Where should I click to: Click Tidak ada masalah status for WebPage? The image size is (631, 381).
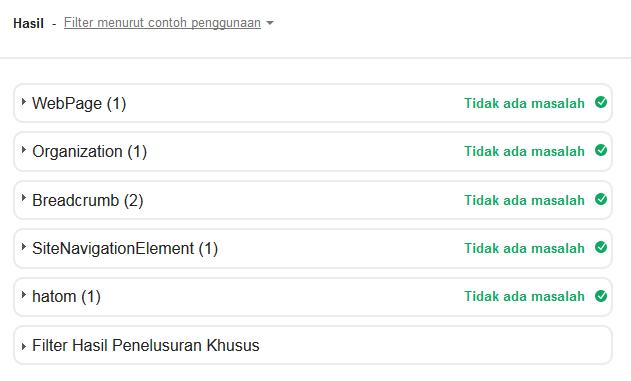(524, 103)
